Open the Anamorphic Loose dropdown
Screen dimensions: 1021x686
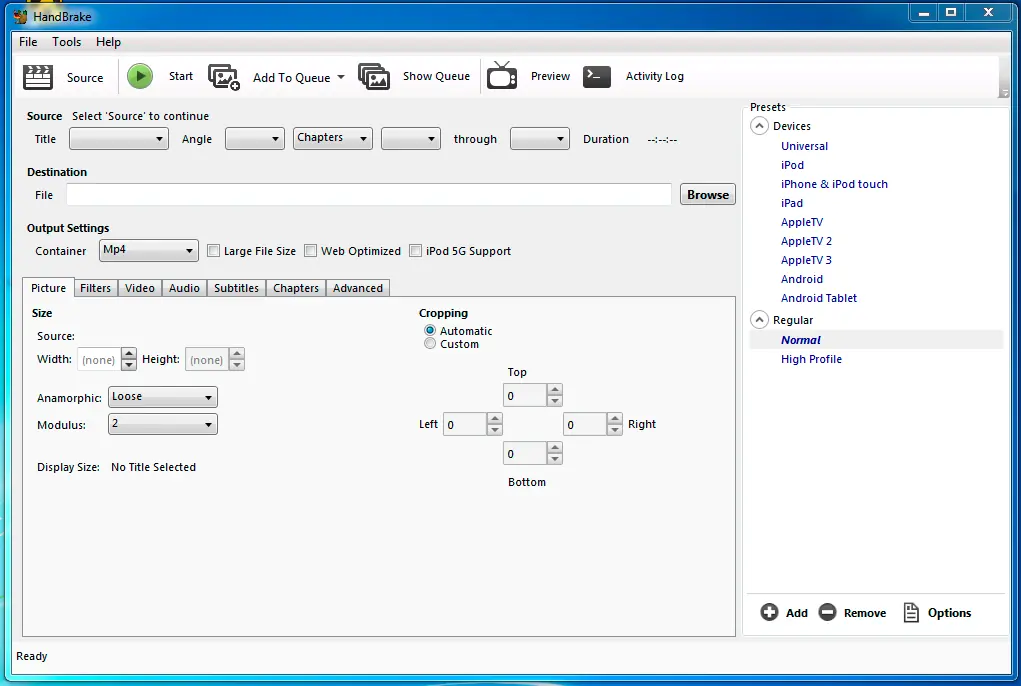tap(163, 397)
